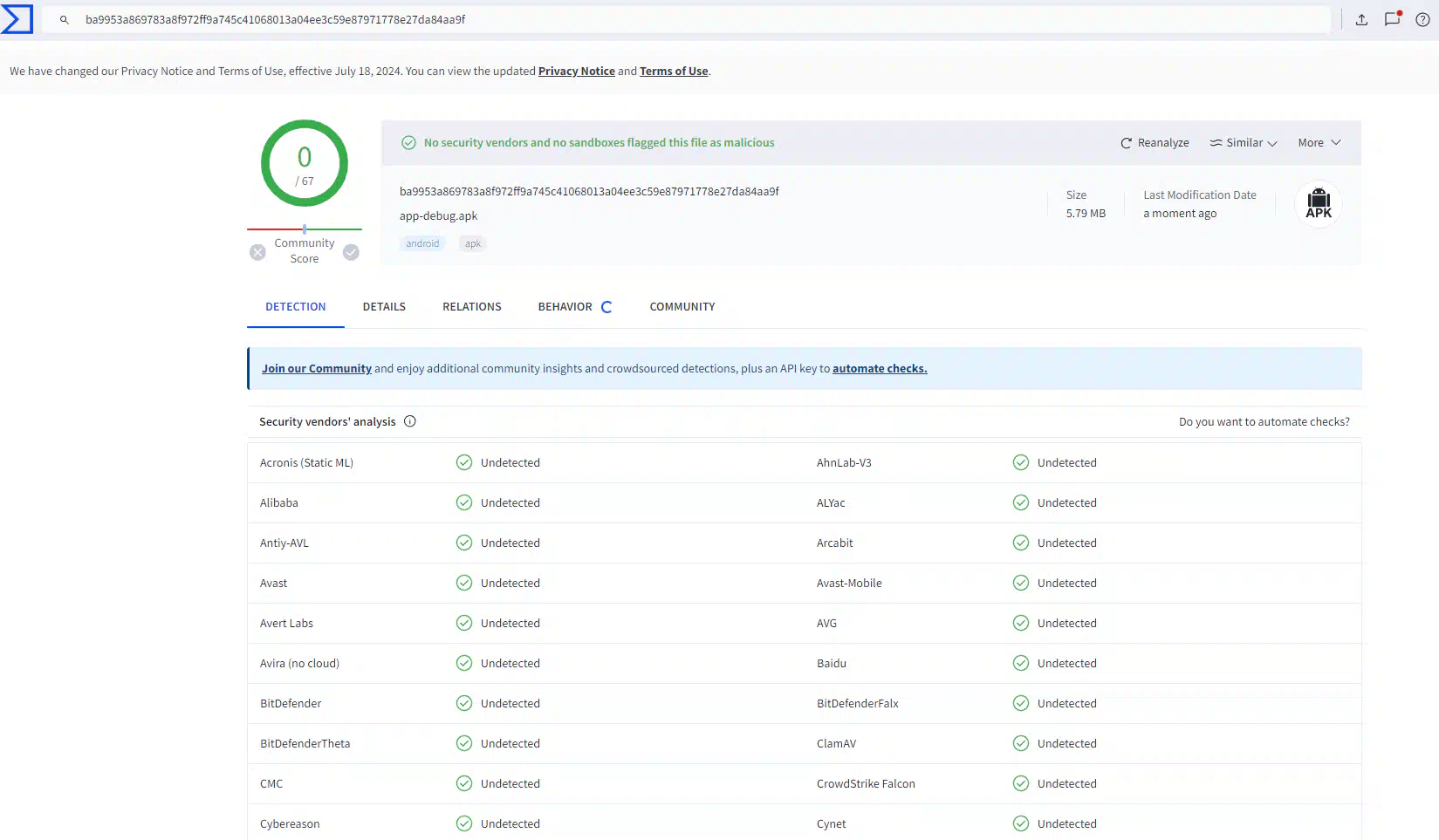Click the android tag chip
This screenshot has height=840, width=1439.
point(422,243)
